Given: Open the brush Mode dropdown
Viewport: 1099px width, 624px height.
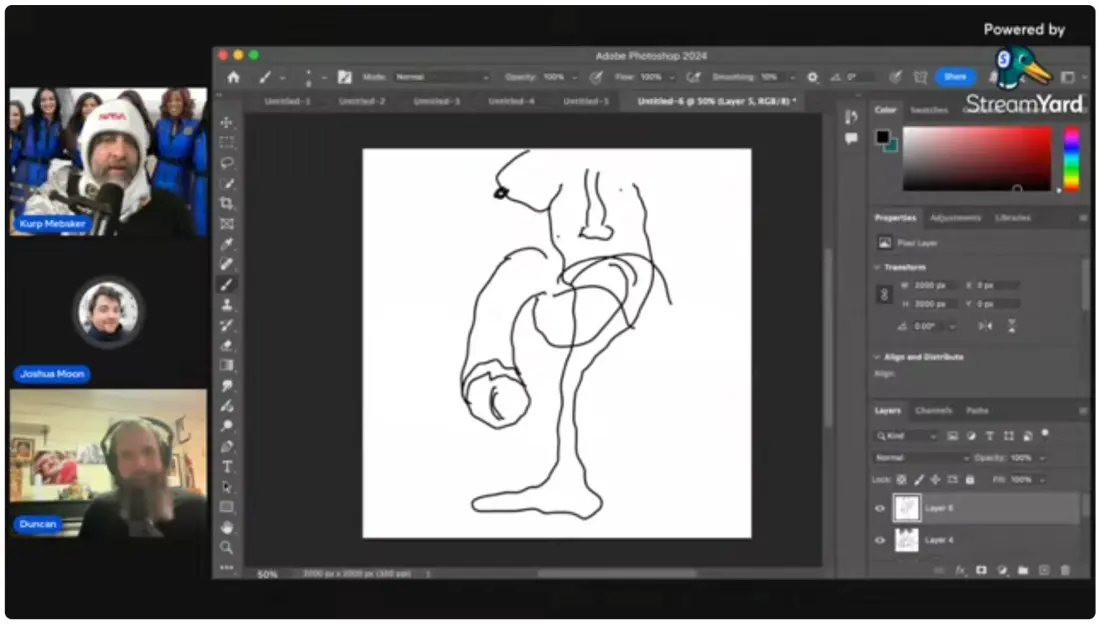Looking at the screenshot, I should [441, 77].
